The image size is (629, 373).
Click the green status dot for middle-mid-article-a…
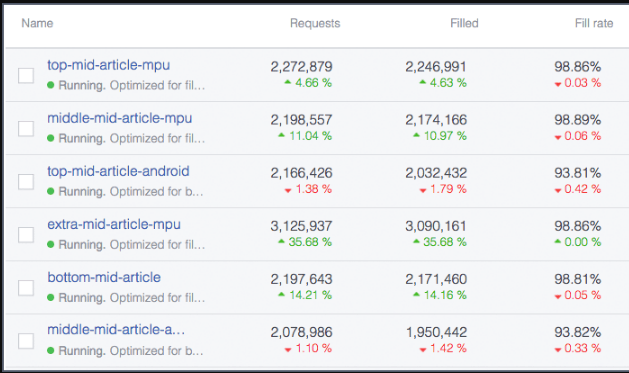[x=51, y=351]
